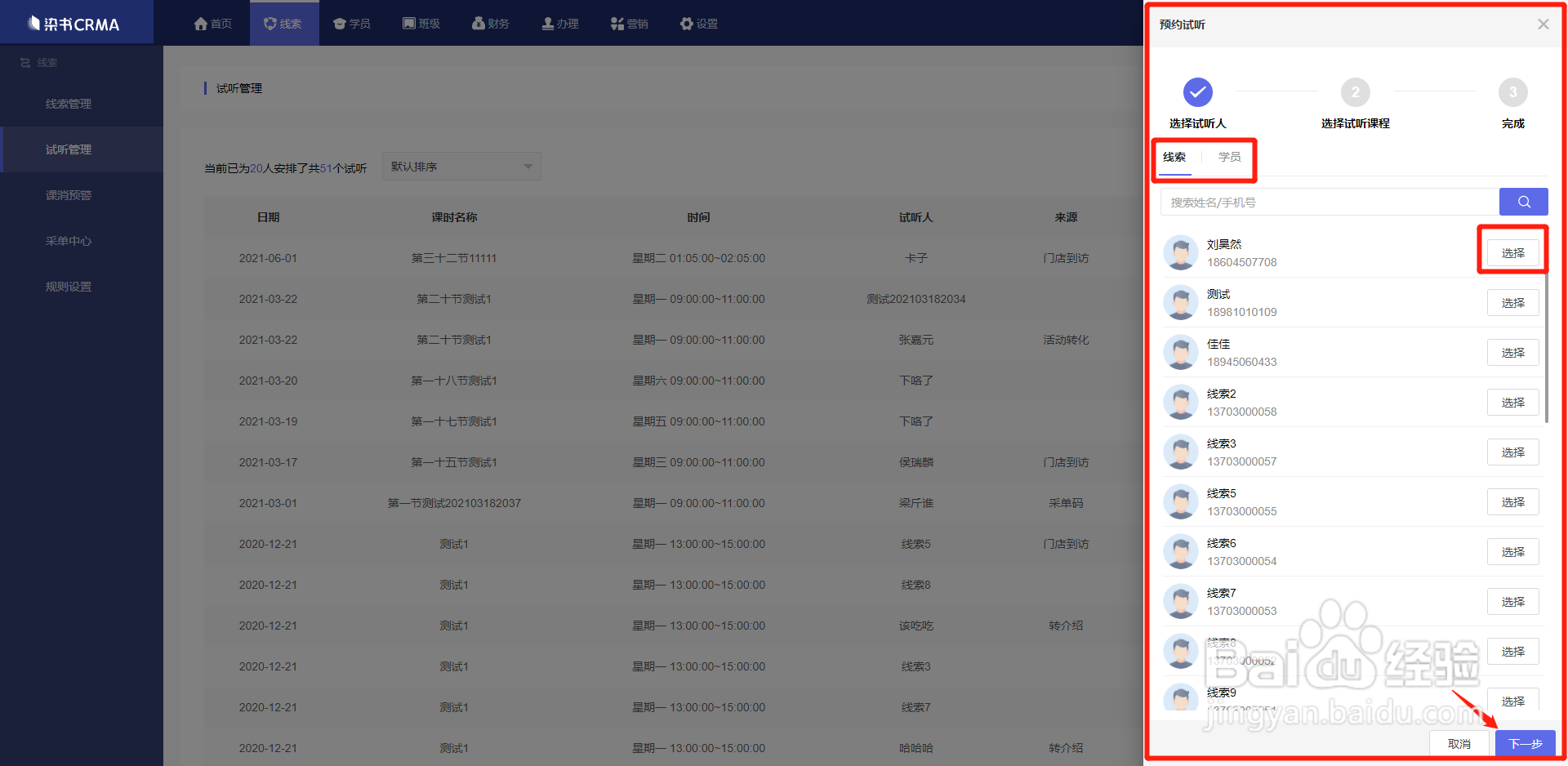Select 线索管理 in the sidebar
The height and width of the screenshot is (766, 1568).
[x=69, y=104]
